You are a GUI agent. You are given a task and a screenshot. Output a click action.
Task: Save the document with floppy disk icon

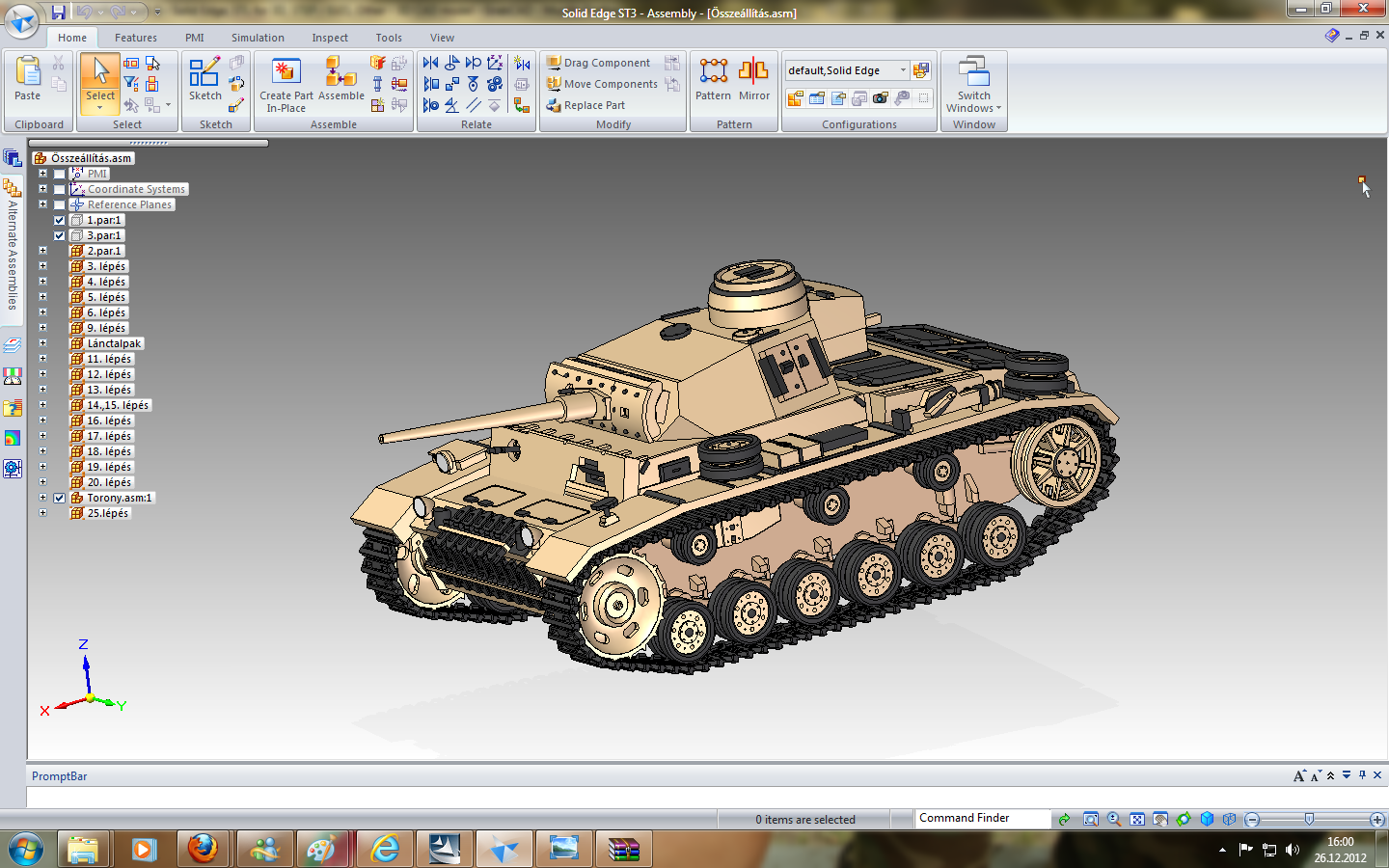coord(59,13)
